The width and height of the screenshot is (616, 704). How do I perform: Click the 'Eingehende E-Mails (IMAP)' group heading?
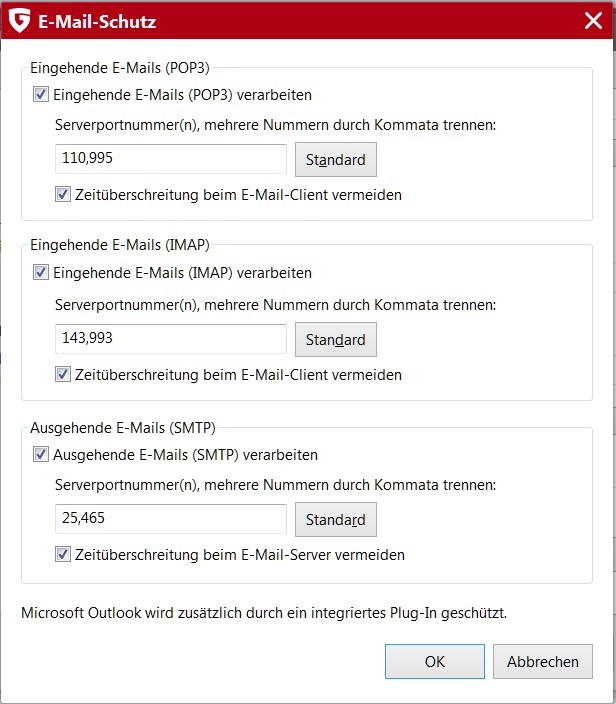(119, 245)
